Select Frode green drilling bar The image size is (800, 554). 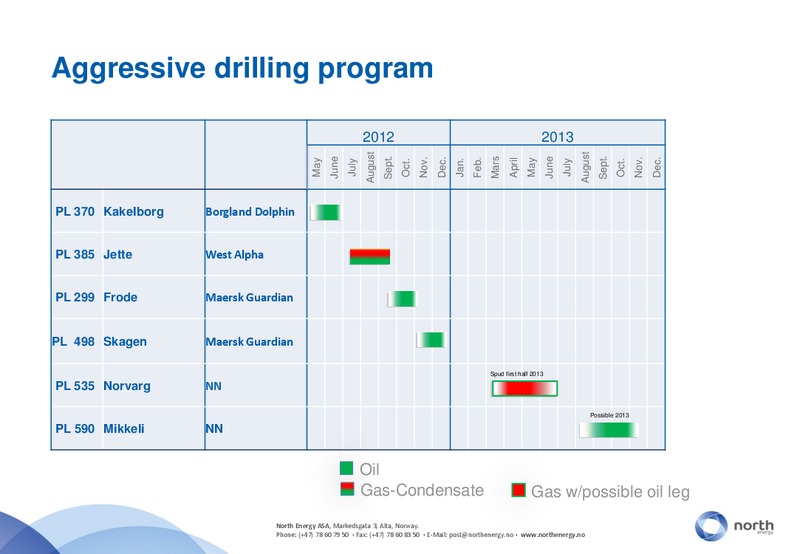click(x=402, y=298)
